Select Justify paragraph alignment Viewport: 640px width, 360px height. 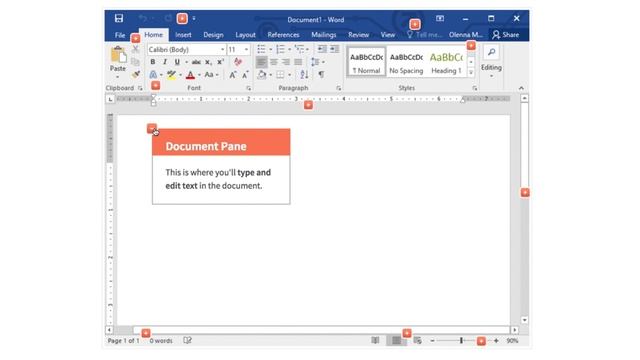[x=298, y=62]
